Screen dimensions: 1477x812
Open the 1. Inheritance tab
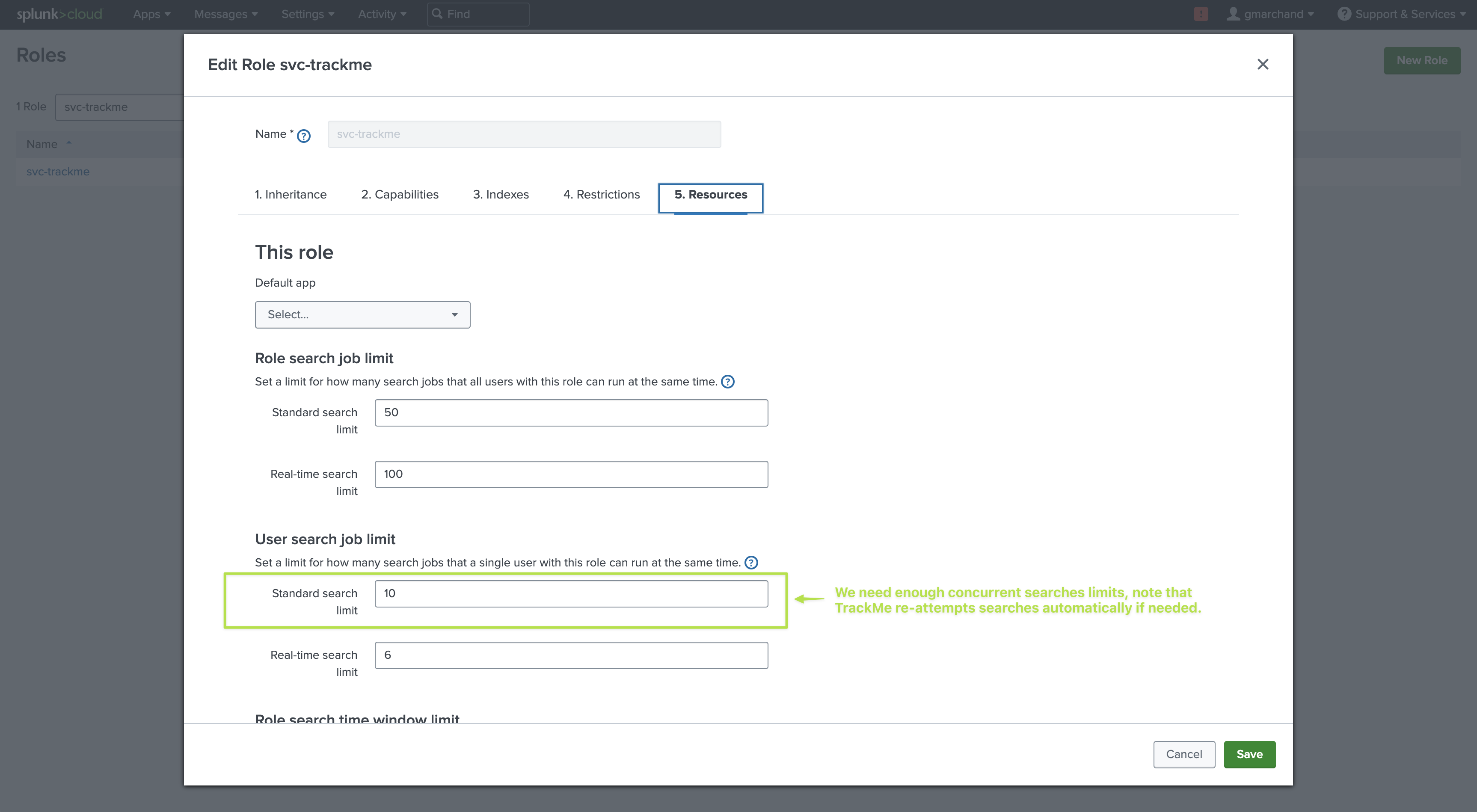click(x=291, y=194)
